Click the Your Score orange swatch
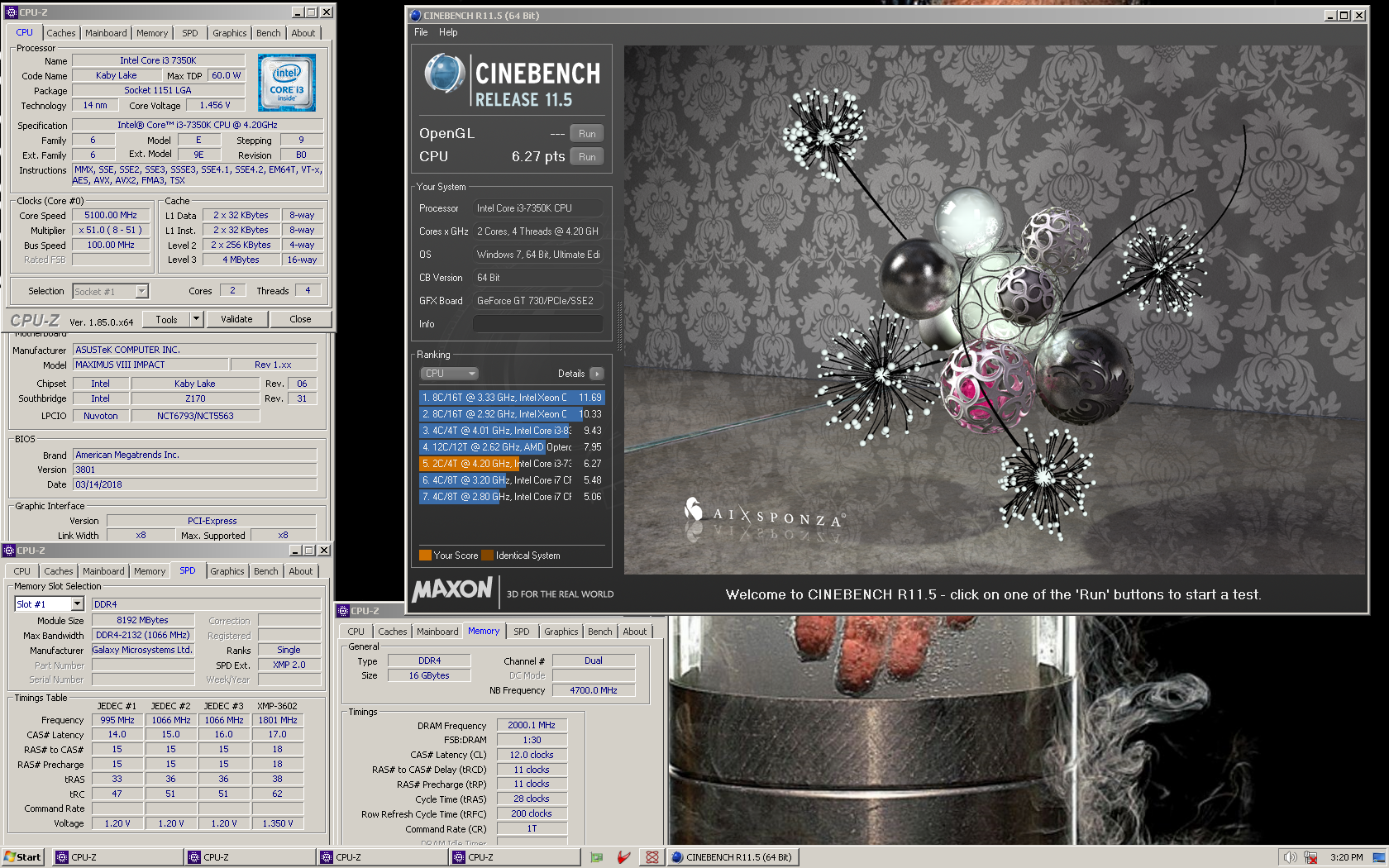This screenshot has width=1389, height=868. 425,556
